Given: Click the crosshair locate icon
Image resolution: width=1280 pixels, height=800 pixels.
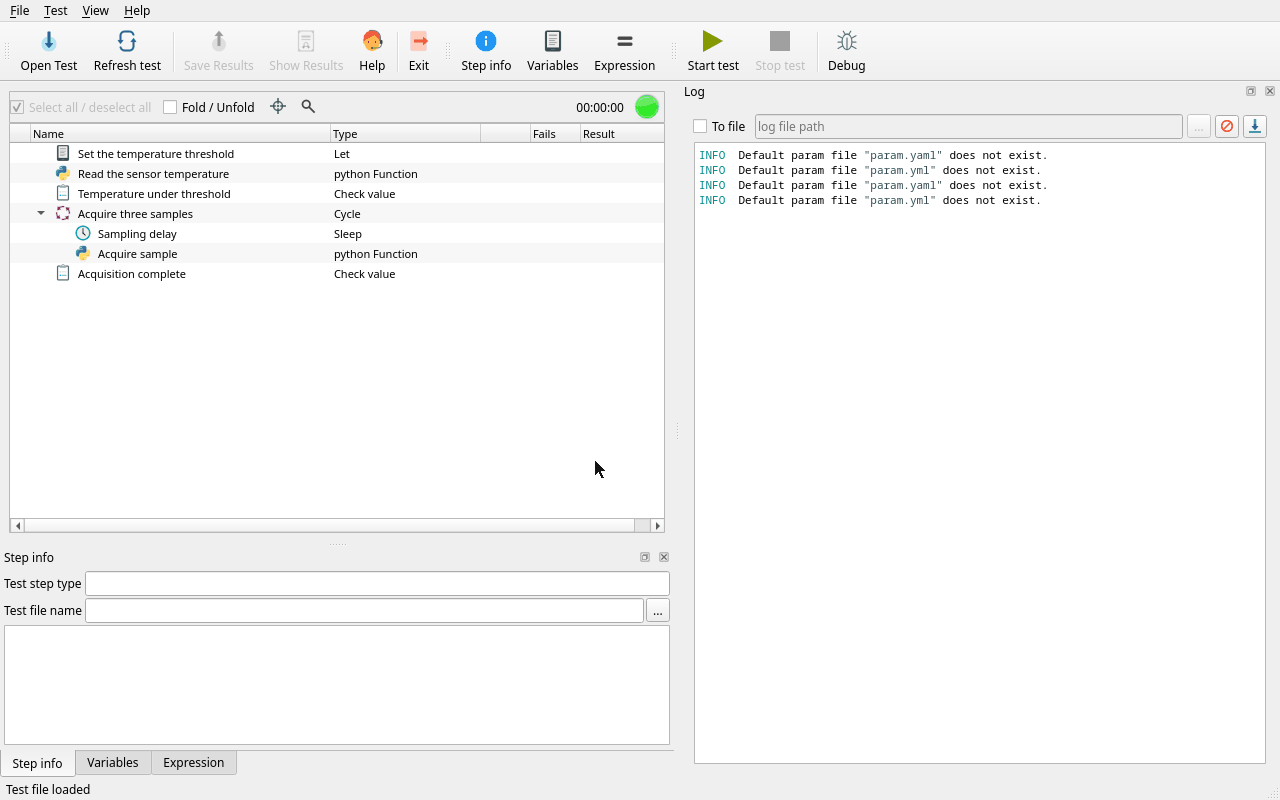Looking at the screenshot, I should click(278, 106).
